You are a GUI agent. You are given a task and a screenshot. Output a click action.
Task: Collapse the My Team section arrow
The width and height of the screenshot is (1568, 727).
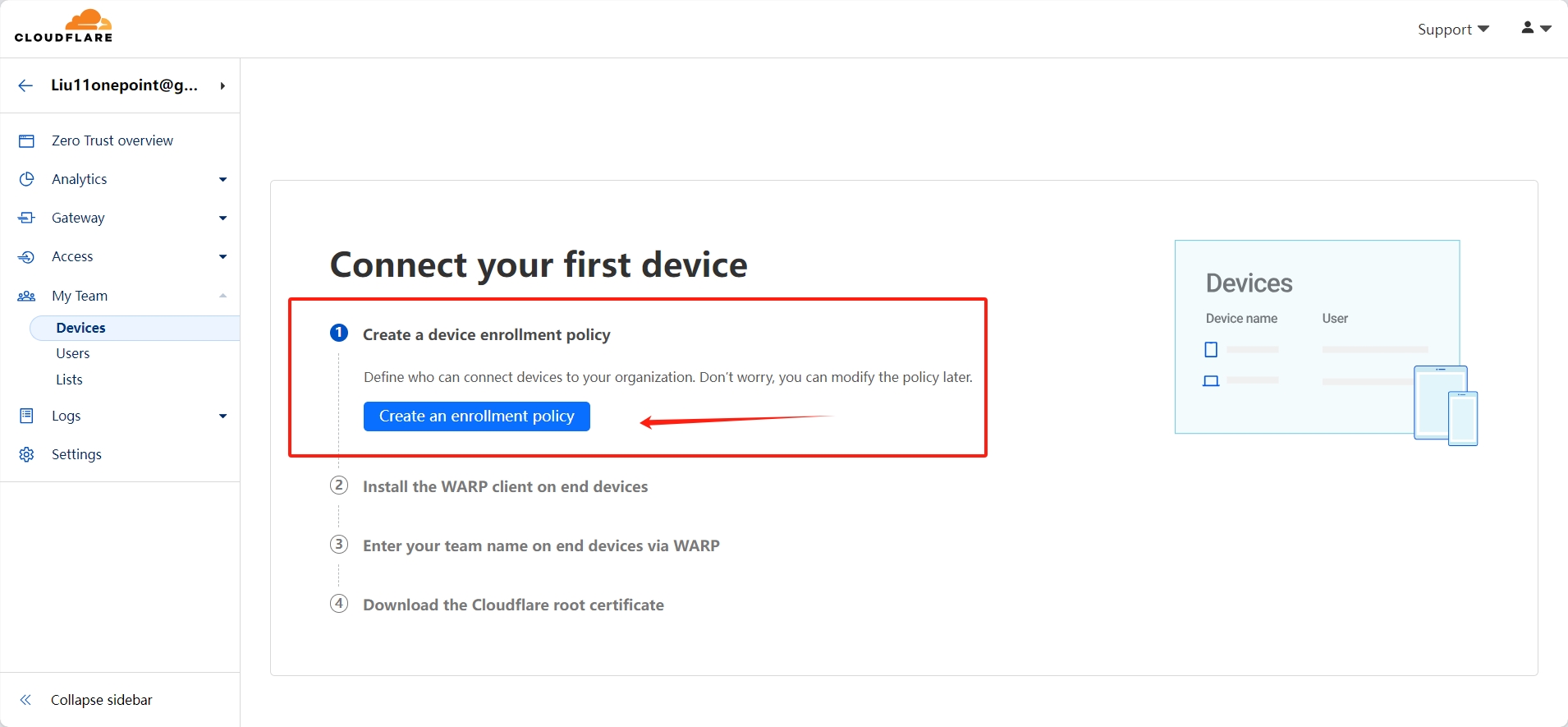(x=222, y=296)
